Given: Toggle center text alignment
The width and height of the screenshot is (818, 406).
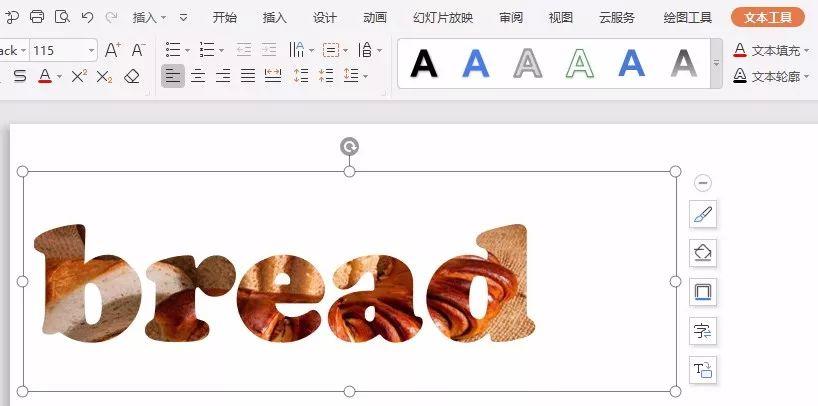Looking at the screenshot, I should [198, 76].
